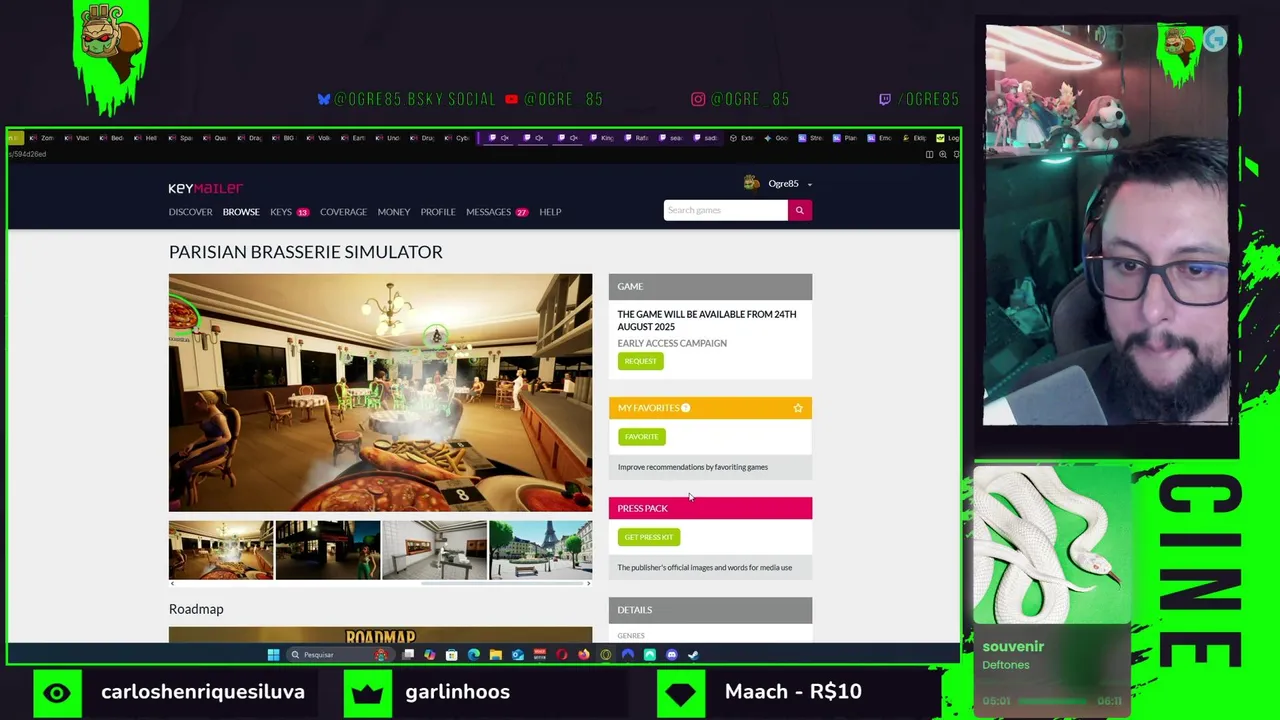Open Microsoft Copilot from the taskbar
Screen dimensions: 1280x720
click(x=430, y=655)
